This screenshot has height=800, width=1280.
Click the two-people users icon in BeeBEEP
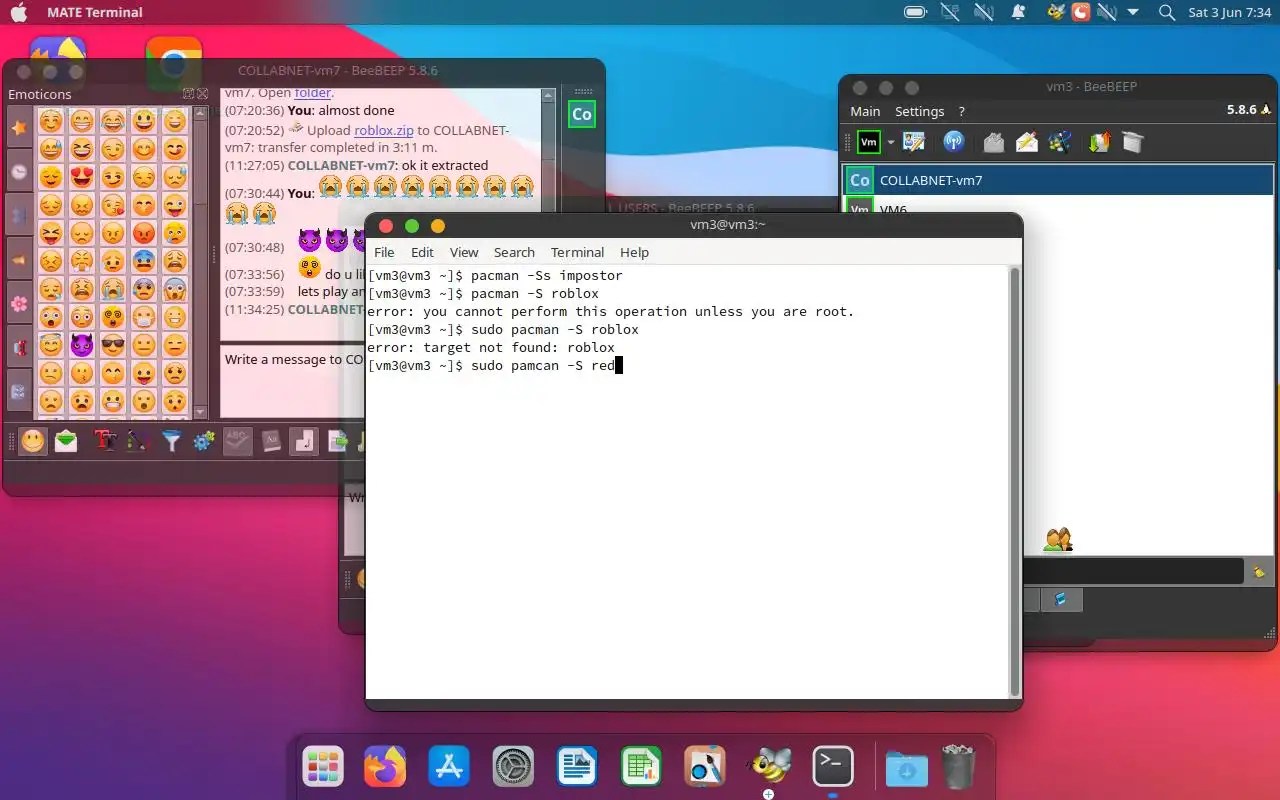point(1058,540)
